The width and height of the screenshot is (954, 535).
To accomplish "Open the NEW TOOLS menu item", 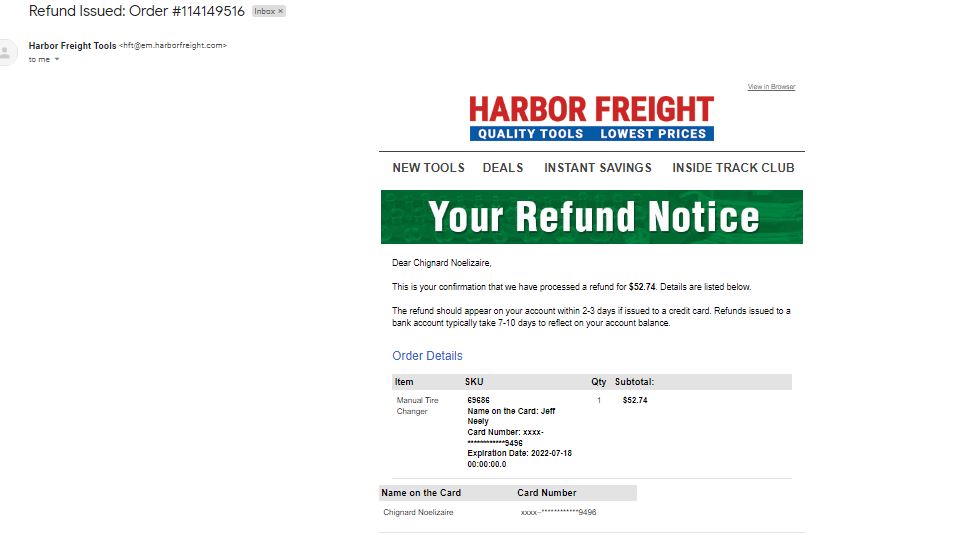I will coord(428,168).
